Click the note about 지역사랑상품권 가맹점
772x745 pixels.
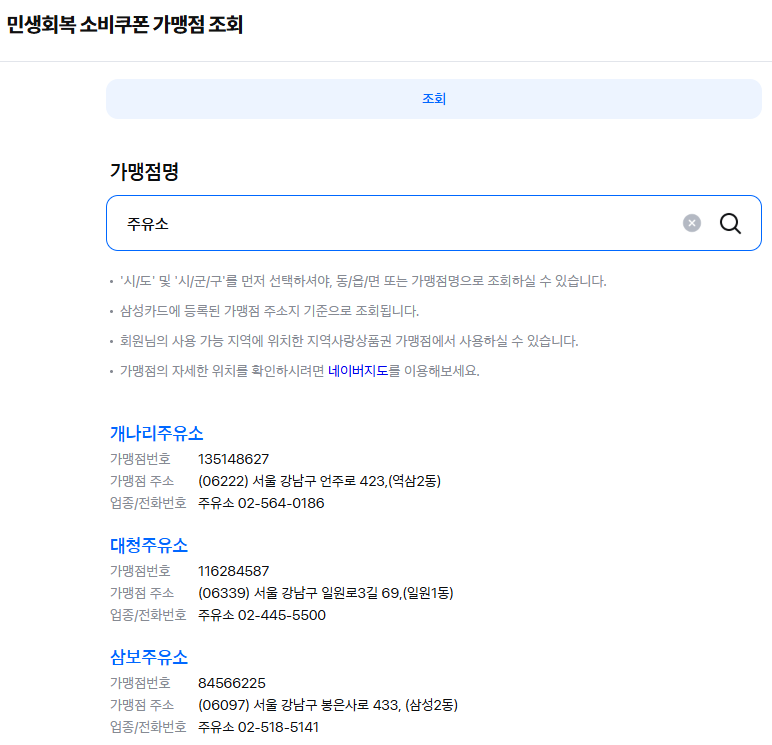(349, 341)
